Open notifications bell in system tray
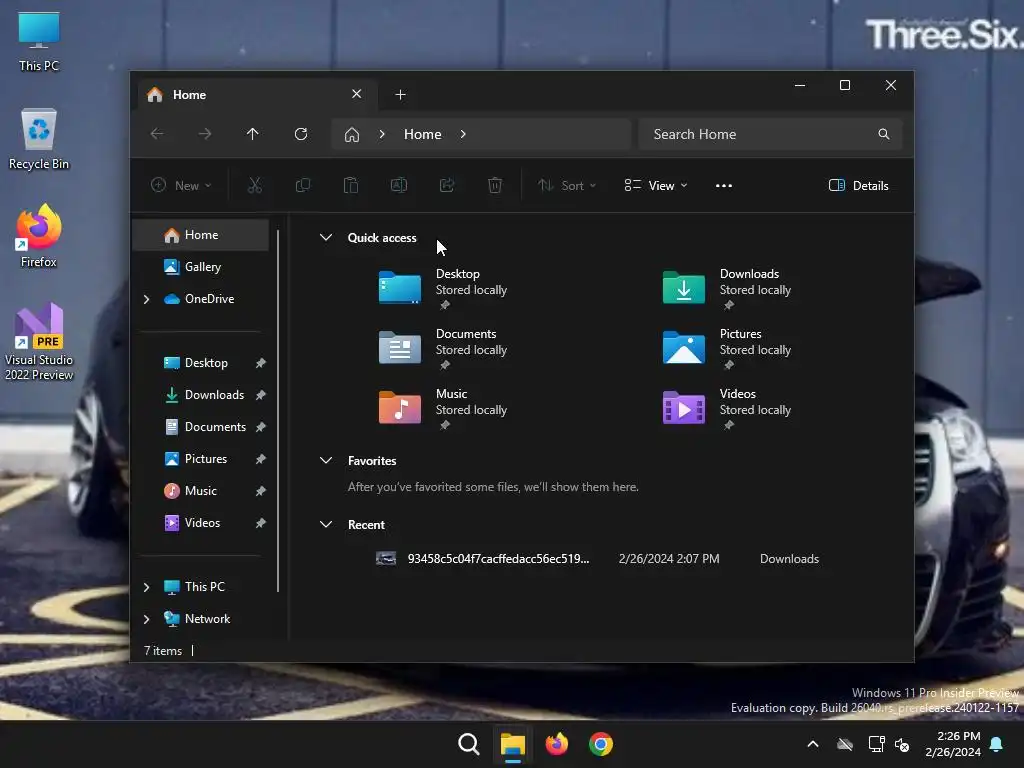 tap(996, 744)
